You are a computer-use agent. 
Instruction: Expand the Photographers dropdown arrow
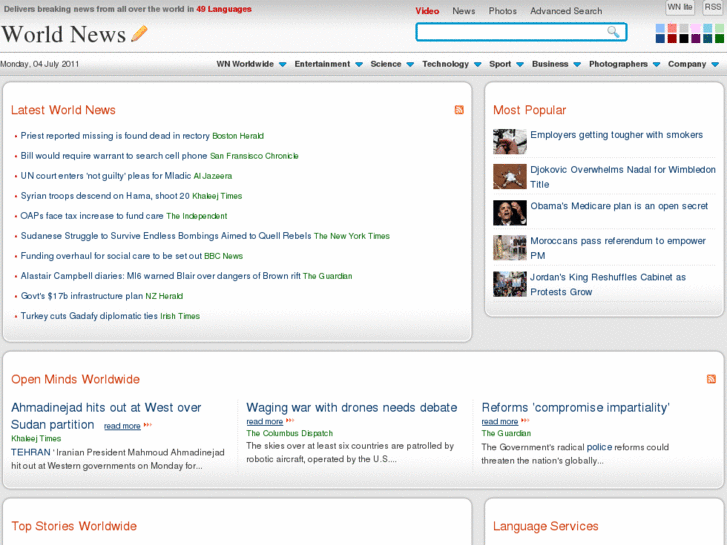coord(656,64)
